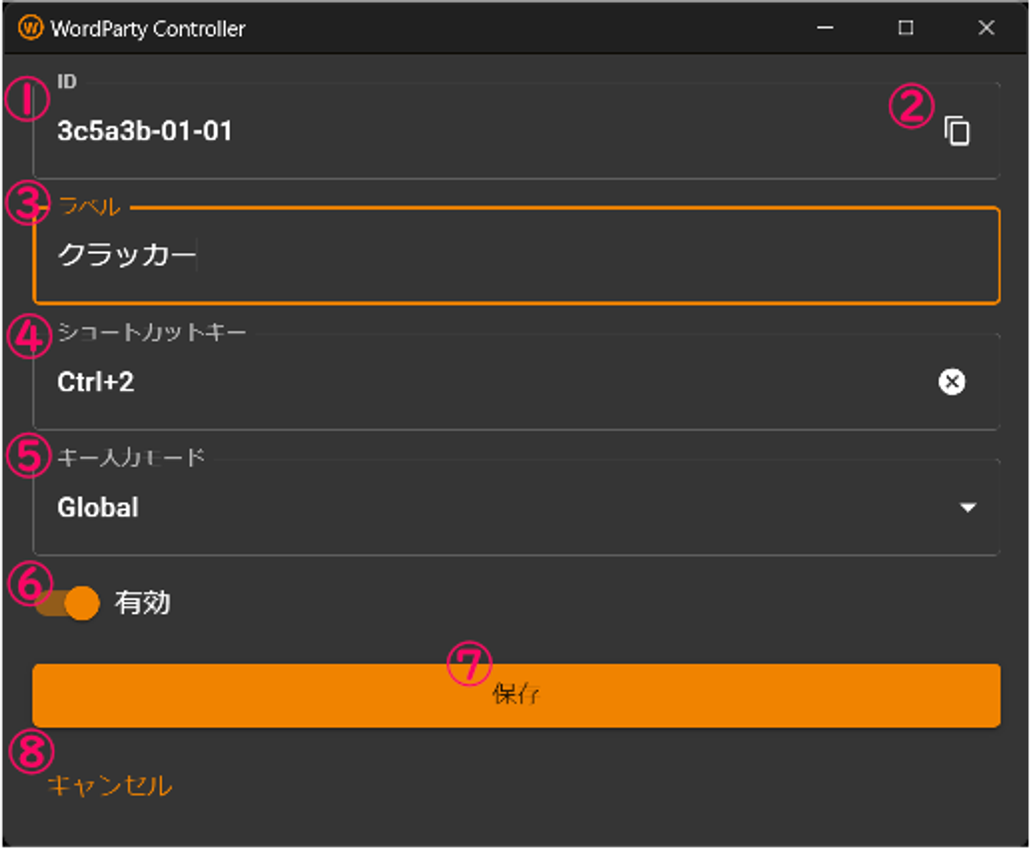1030x849 pixels.
Task: Click the circled number 8 marker
Action: point(29,748)
